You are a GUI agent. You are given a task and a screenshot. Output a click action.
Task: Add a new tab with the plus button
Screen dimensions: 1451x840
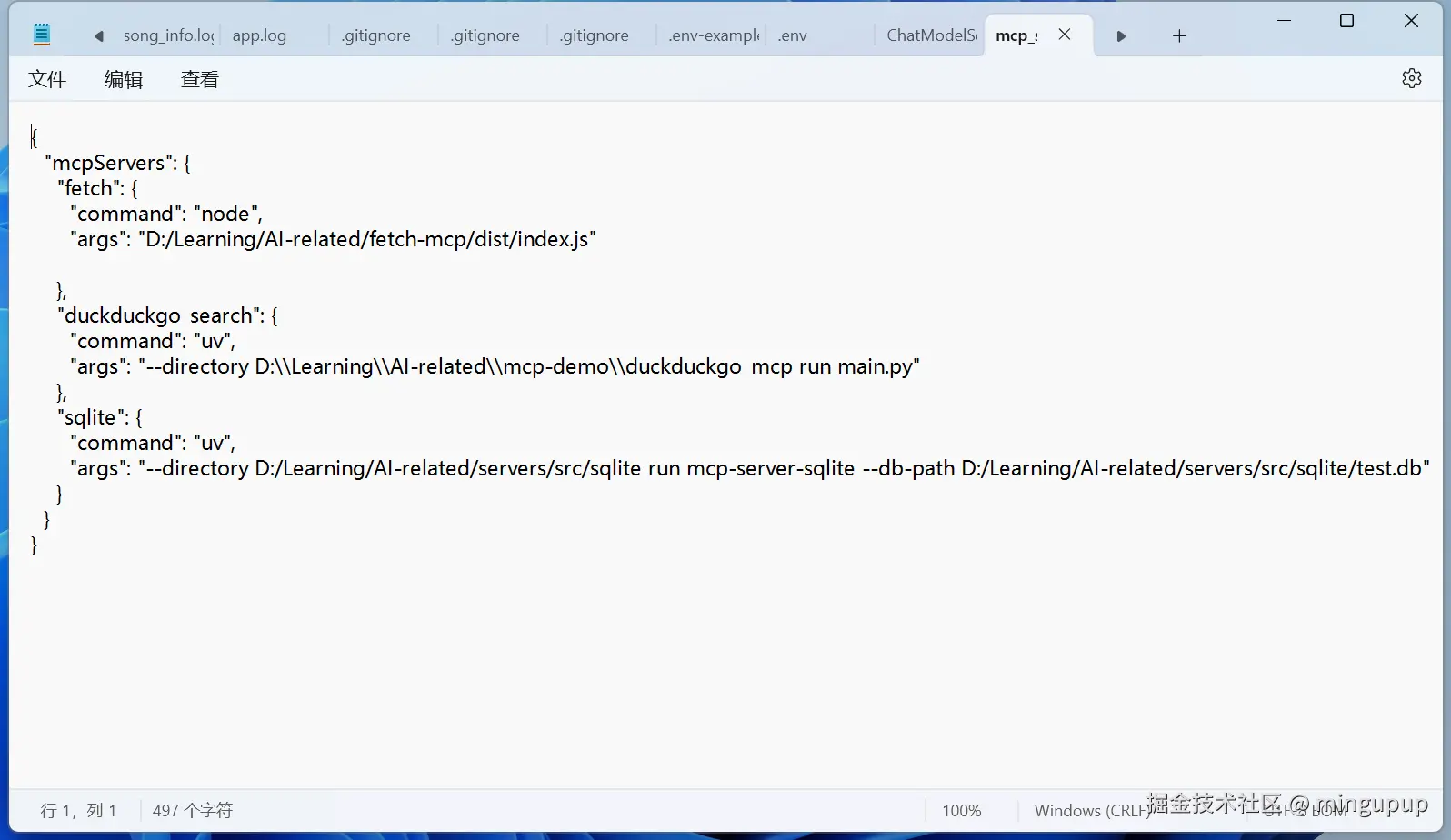1179,35
